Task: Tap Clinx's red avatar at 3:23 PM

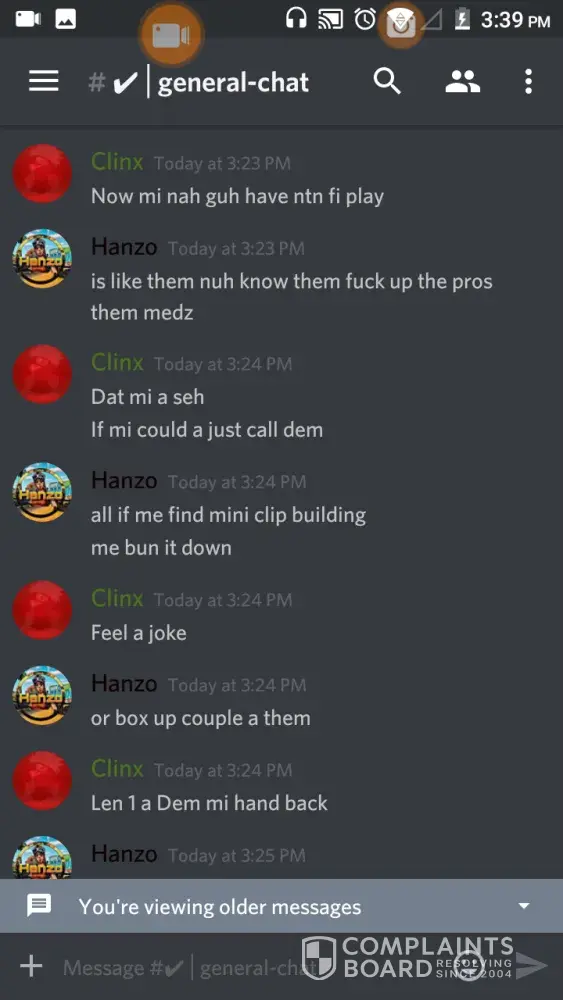Action: tap(42, 173)
